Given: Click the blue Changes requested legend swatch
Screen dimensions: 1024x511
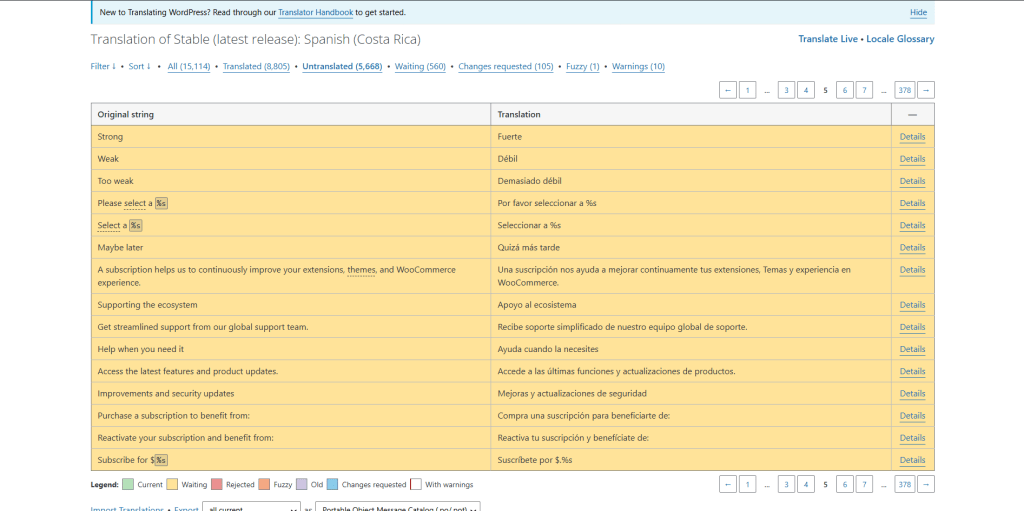Looking at the screenshot, I should click(x=332, y=485).
